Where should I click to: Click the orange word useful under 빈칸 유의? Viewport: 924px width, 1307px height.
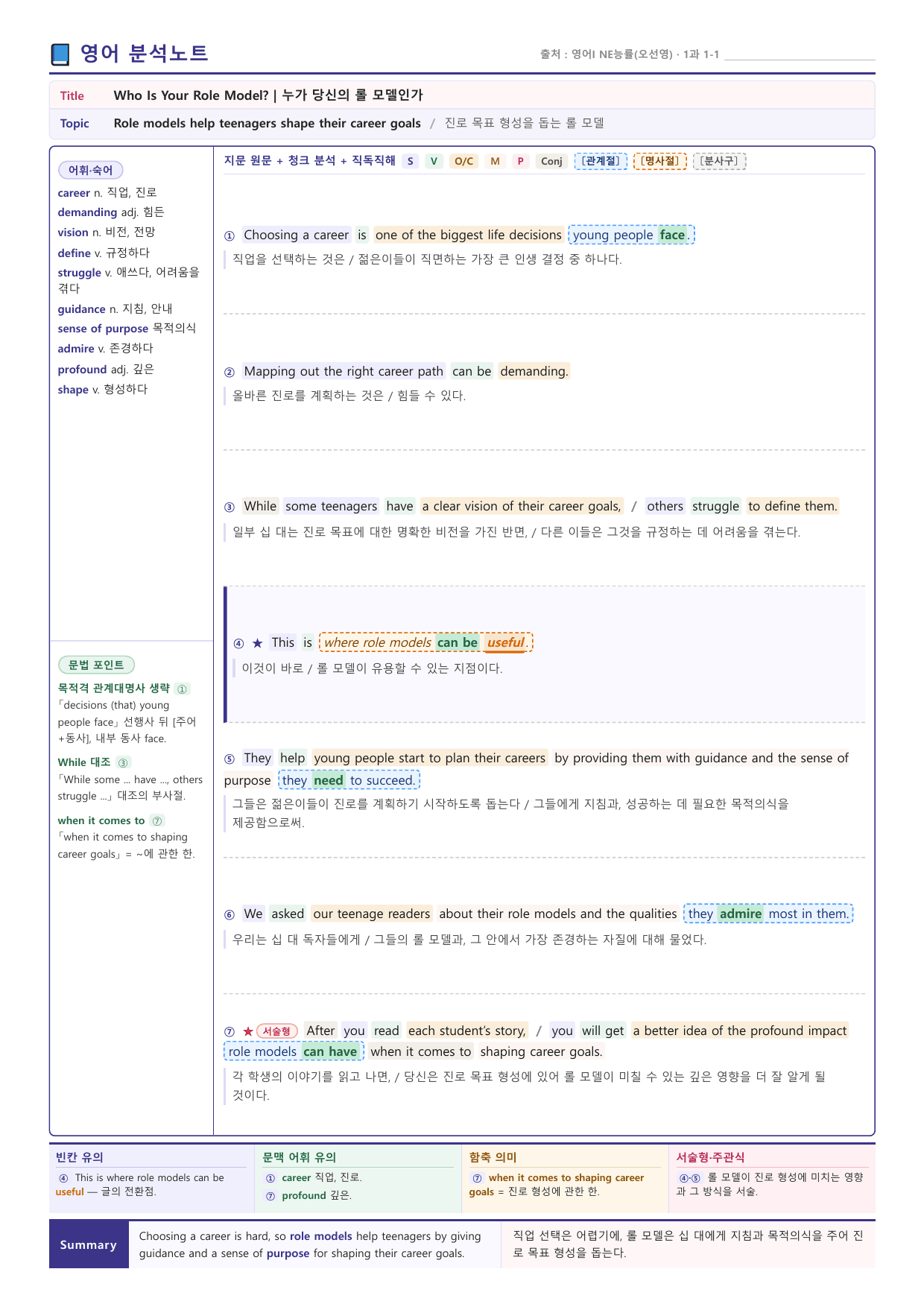click(x=70, y=1192)
